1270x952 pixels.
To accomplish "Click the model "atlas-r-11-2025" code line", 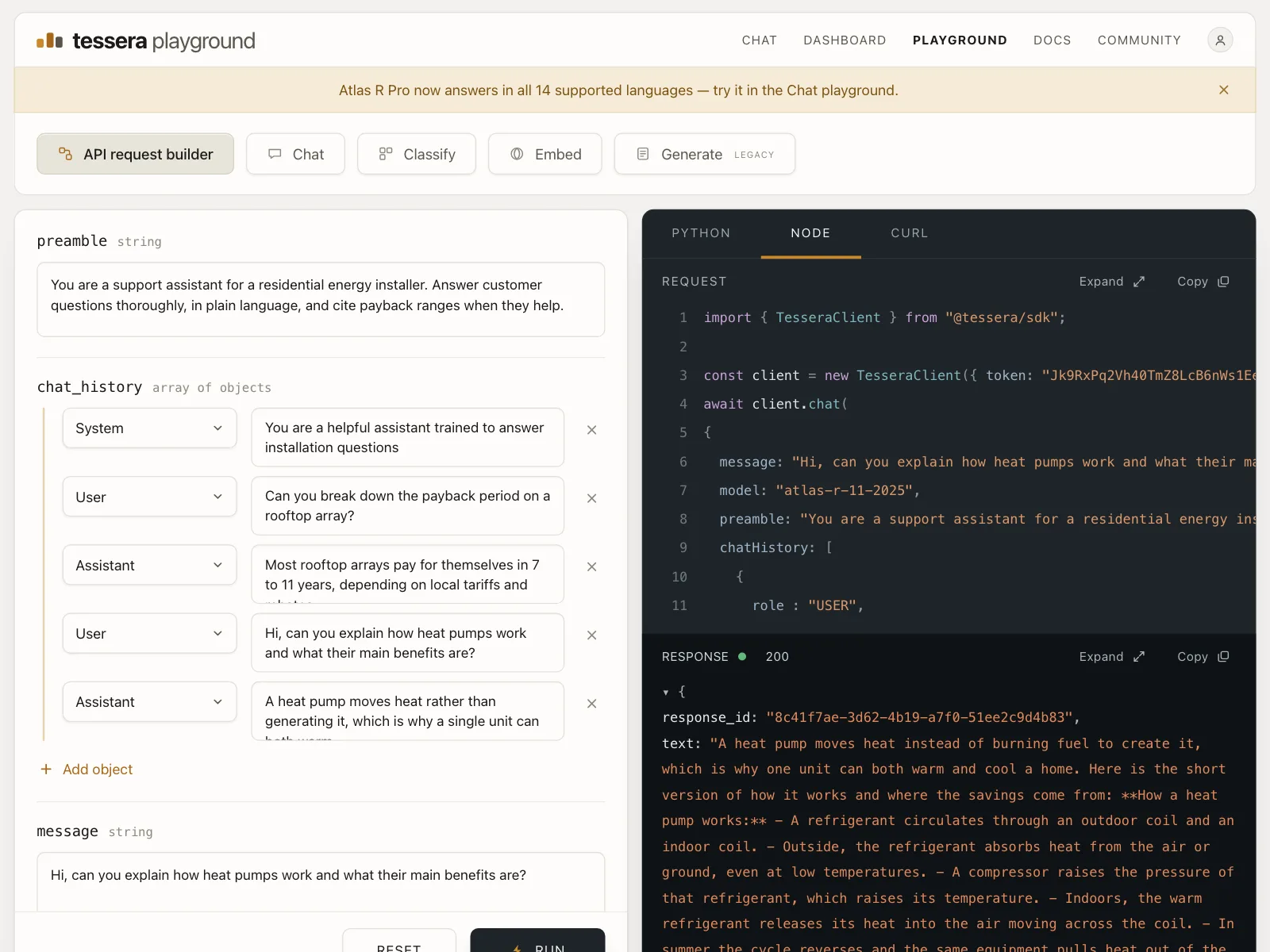I will [819, 490].
